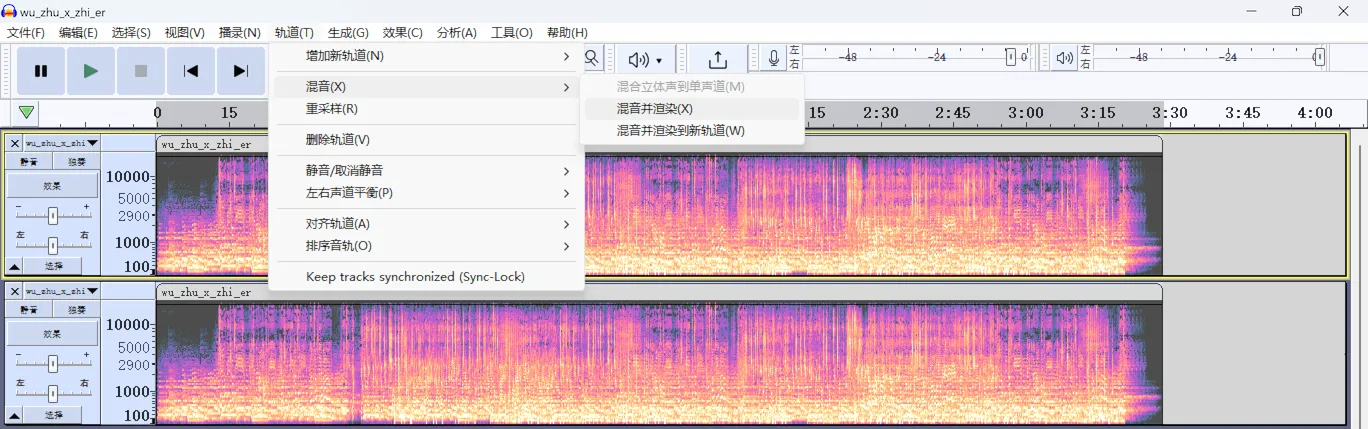Skip to end of the project
Viewport: 1368px width, 429px height.
tap(241, 71)
